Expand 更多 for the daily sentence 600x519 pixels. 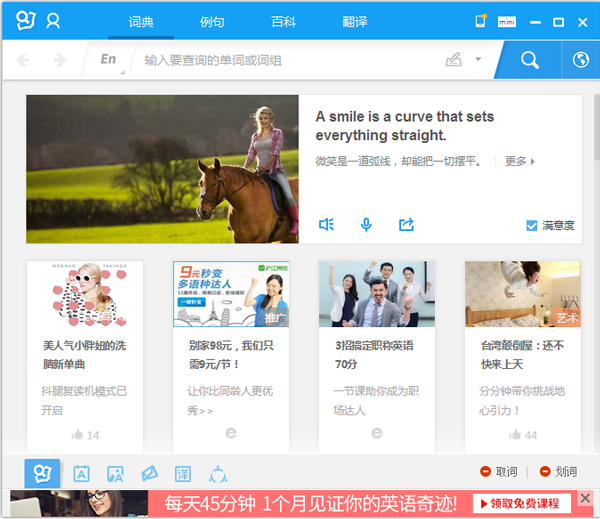coord(520,161)
